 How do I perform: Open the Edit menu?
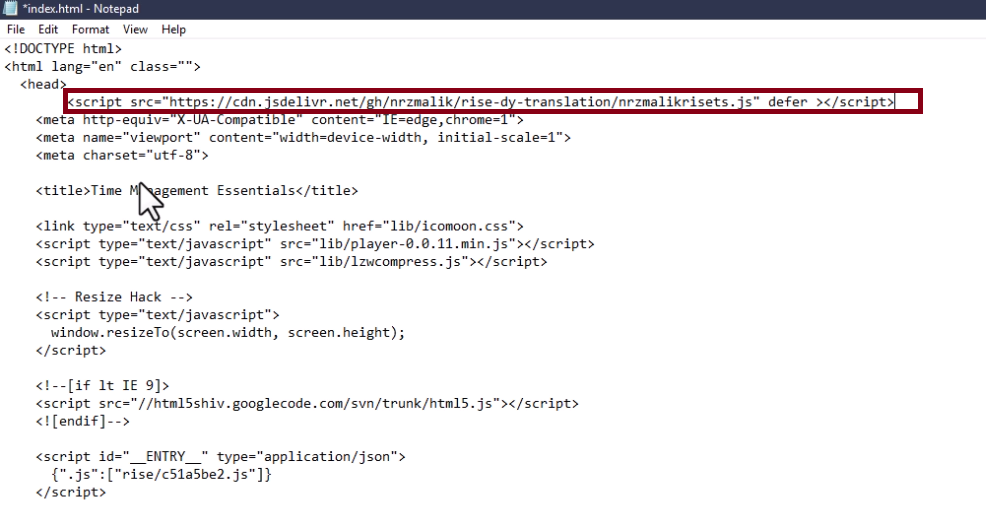pos(48,30)
